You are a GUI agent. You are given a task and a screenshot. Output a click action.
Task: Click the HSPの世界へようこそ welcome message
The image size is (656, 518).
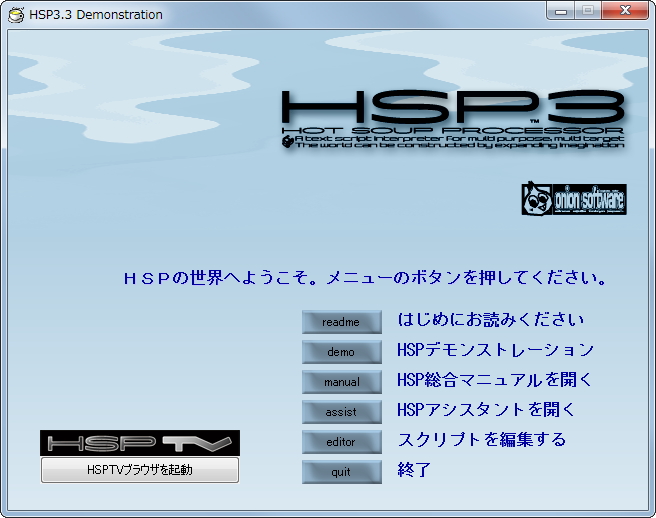pos(365,278)
